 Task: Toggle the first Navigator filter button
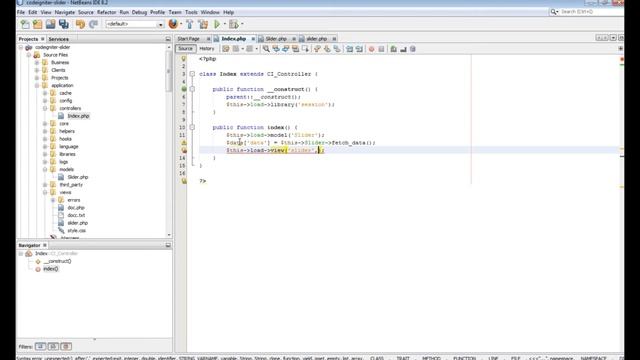point(40,347)
